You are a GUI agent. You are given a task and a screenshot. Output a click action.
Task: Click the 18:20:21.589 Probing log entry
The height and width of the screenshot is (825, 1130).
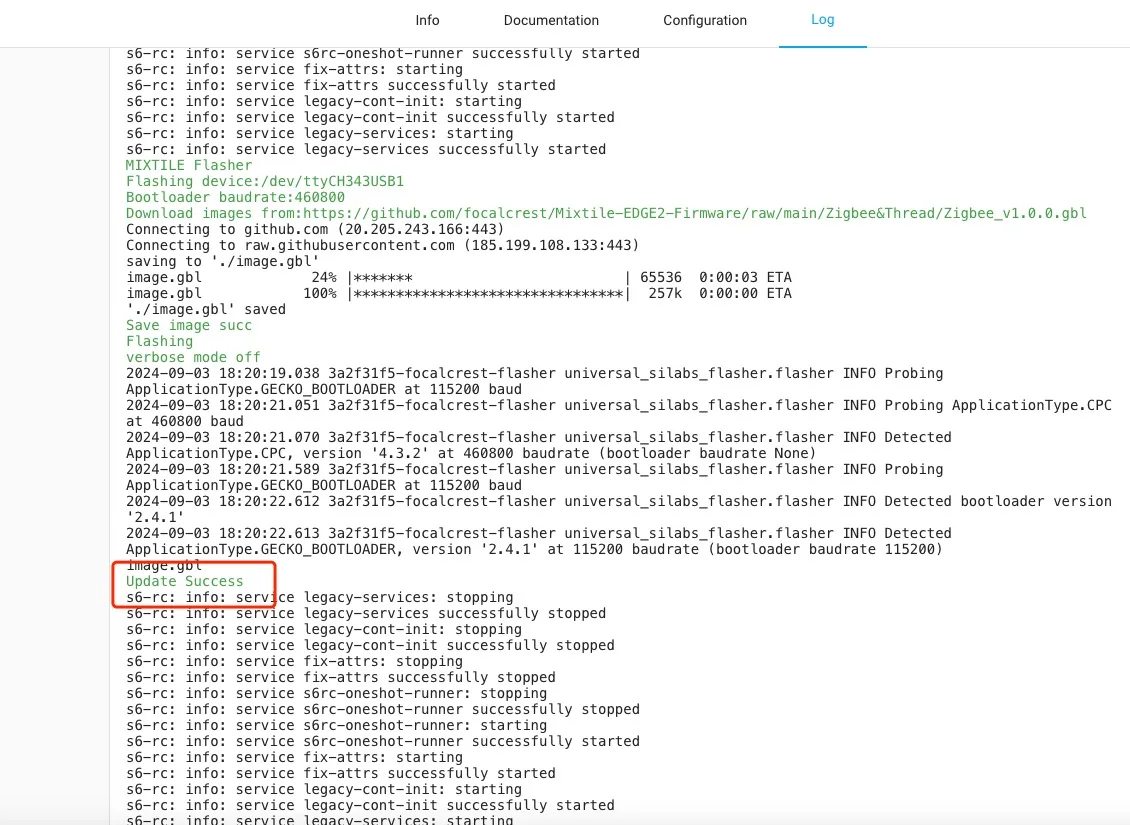pos(534,477)
